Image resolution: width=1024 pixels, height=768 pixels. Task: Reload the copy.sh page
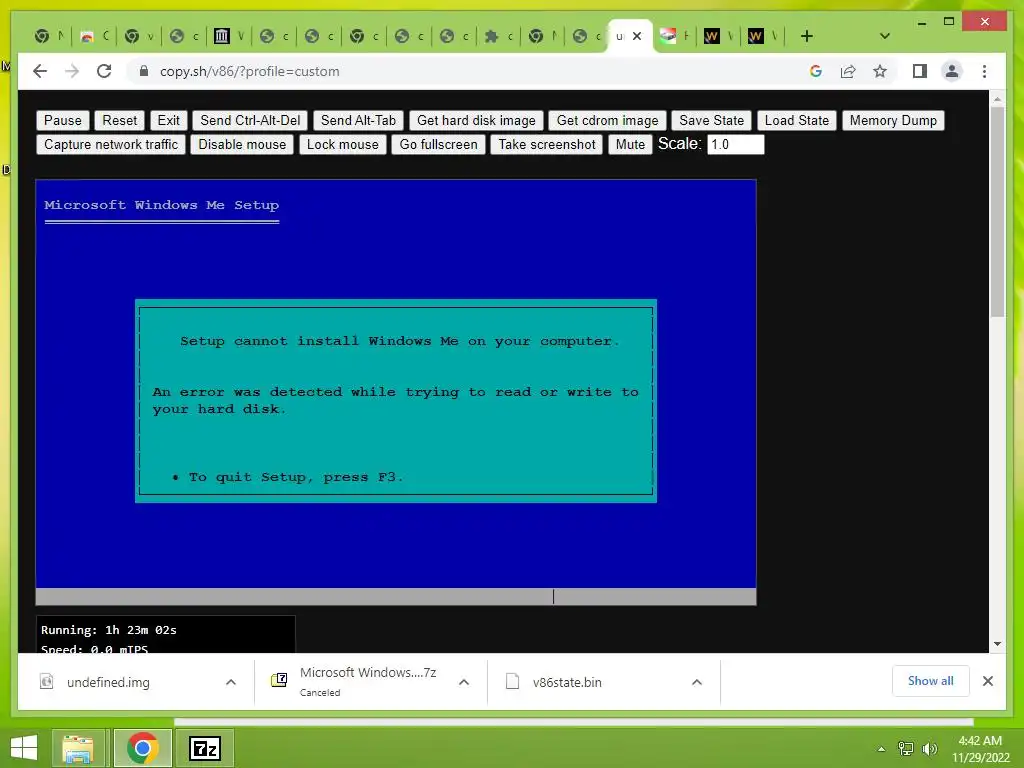(104, 71)
